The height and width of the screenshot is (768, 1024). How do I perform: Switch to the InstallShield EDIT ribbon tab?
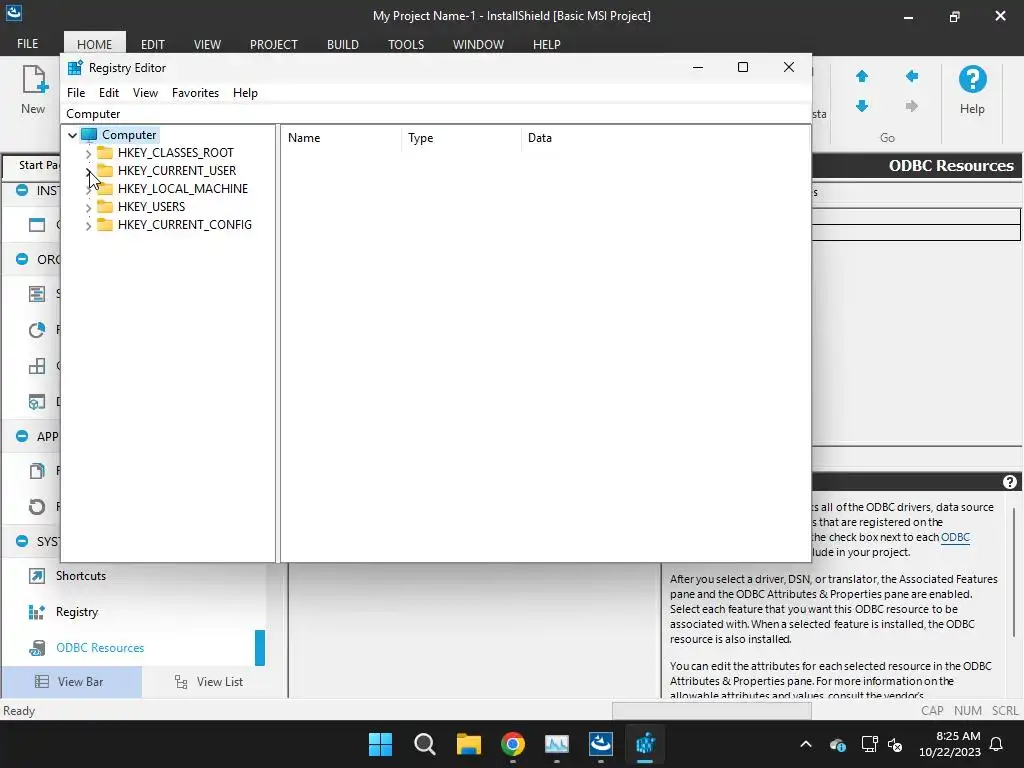point(153,44)
